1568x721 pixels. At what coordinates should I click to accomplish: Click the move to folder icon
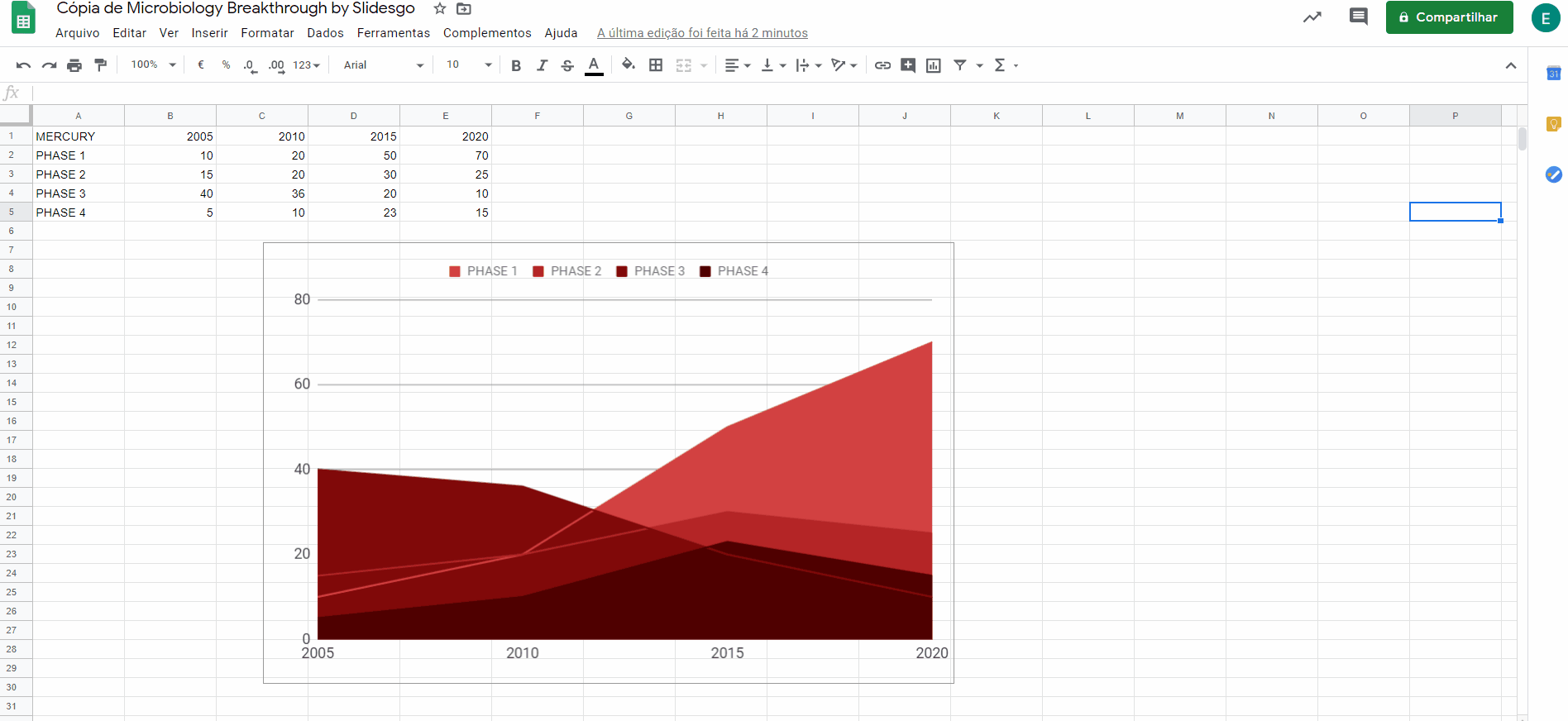point(464,9)
